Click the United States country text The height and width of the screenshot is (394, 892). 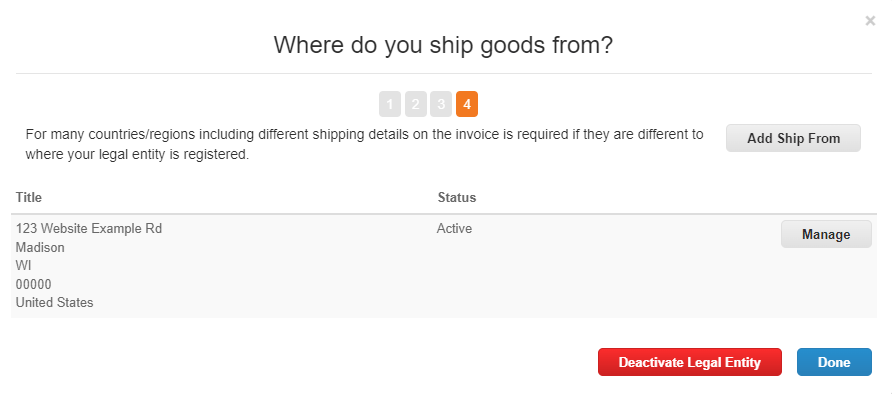pyautogui.click(x=55, y=302)
